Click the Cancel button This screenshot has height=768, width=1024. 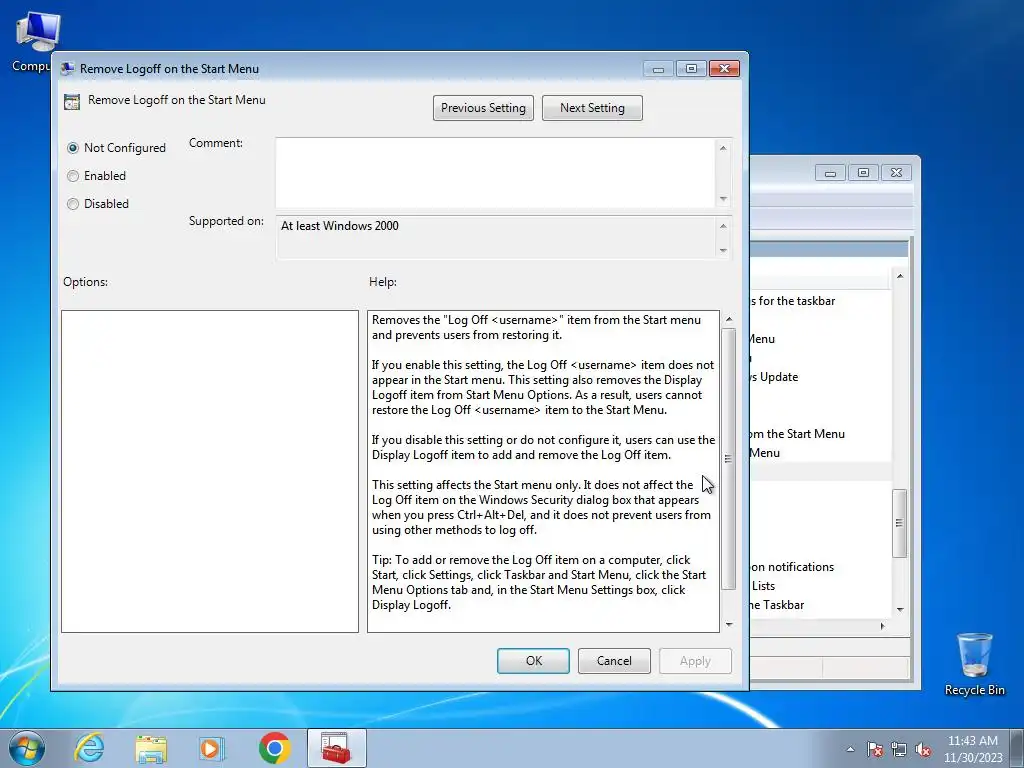(x=614, y=661)
